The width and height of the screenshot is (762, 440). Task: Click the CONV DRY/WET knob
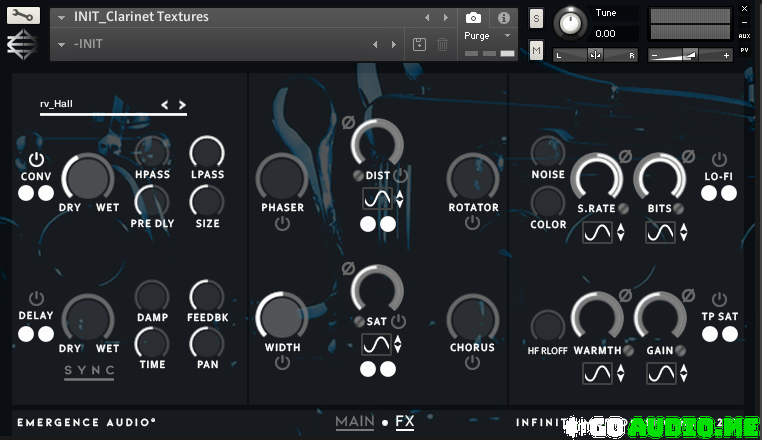88,178
